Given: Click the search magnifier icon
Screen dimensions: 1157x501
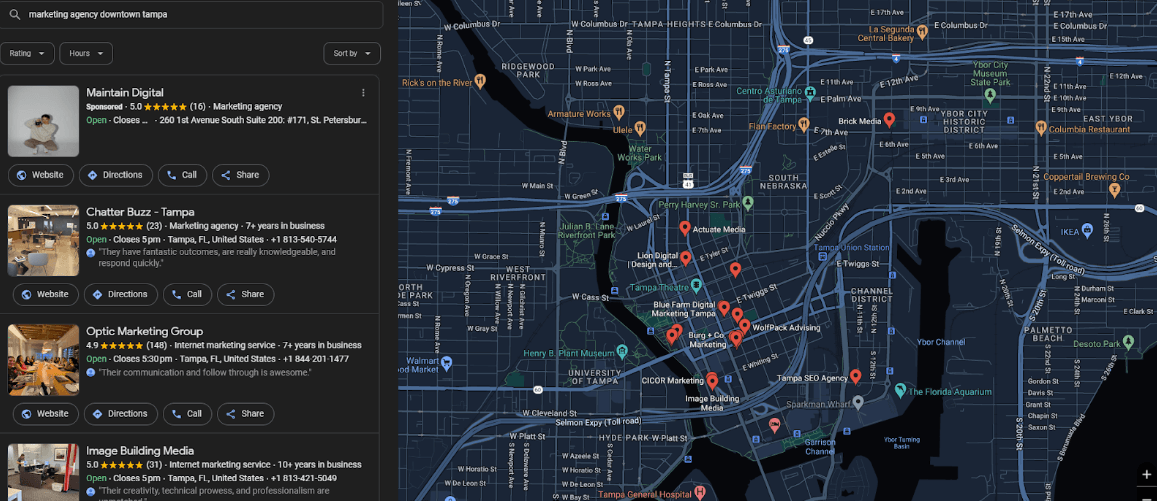Looking at the screenshot, I should click(15, 14).
